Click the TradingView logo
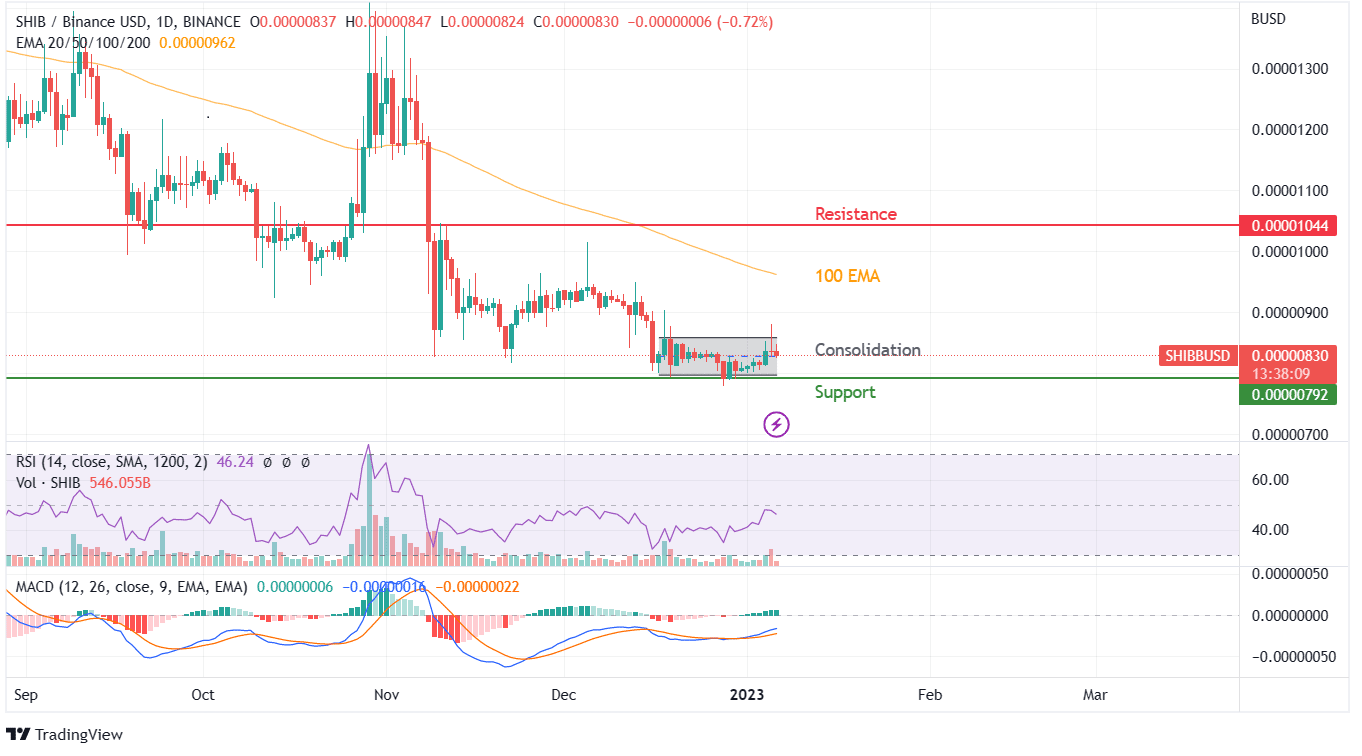Viewport: 1362px width, 756px height. [64, 735]
